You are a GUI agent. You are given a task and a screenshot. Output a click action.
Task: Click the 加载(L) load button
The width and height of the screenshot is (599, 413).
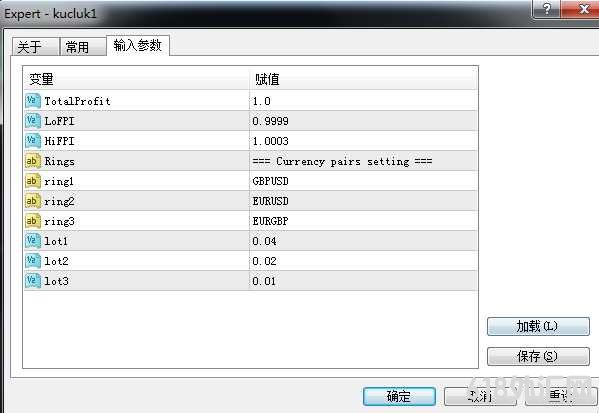click(538, 327)
